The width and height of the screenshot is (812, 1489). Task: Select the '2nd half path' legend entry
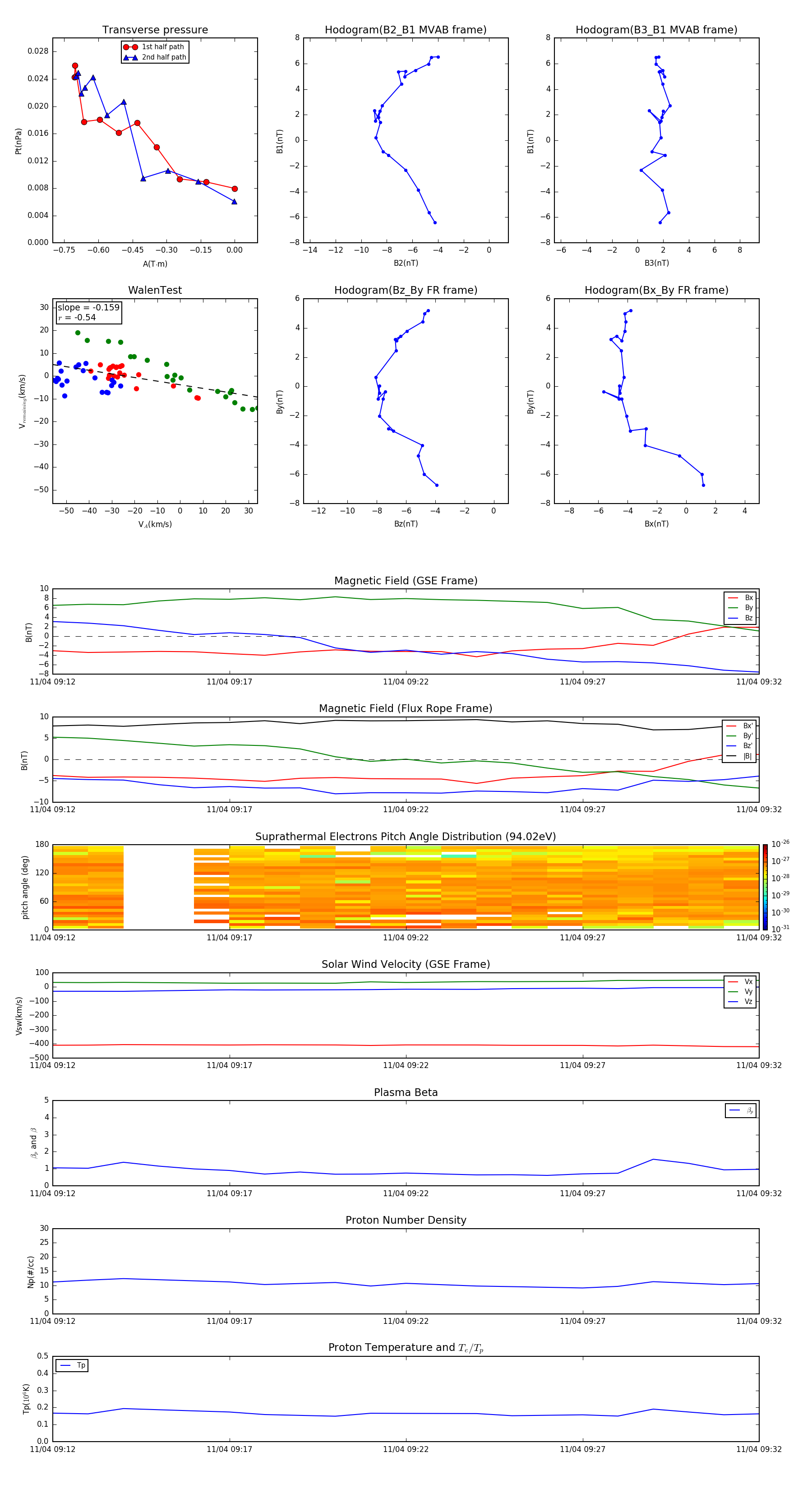pos(155,57)
